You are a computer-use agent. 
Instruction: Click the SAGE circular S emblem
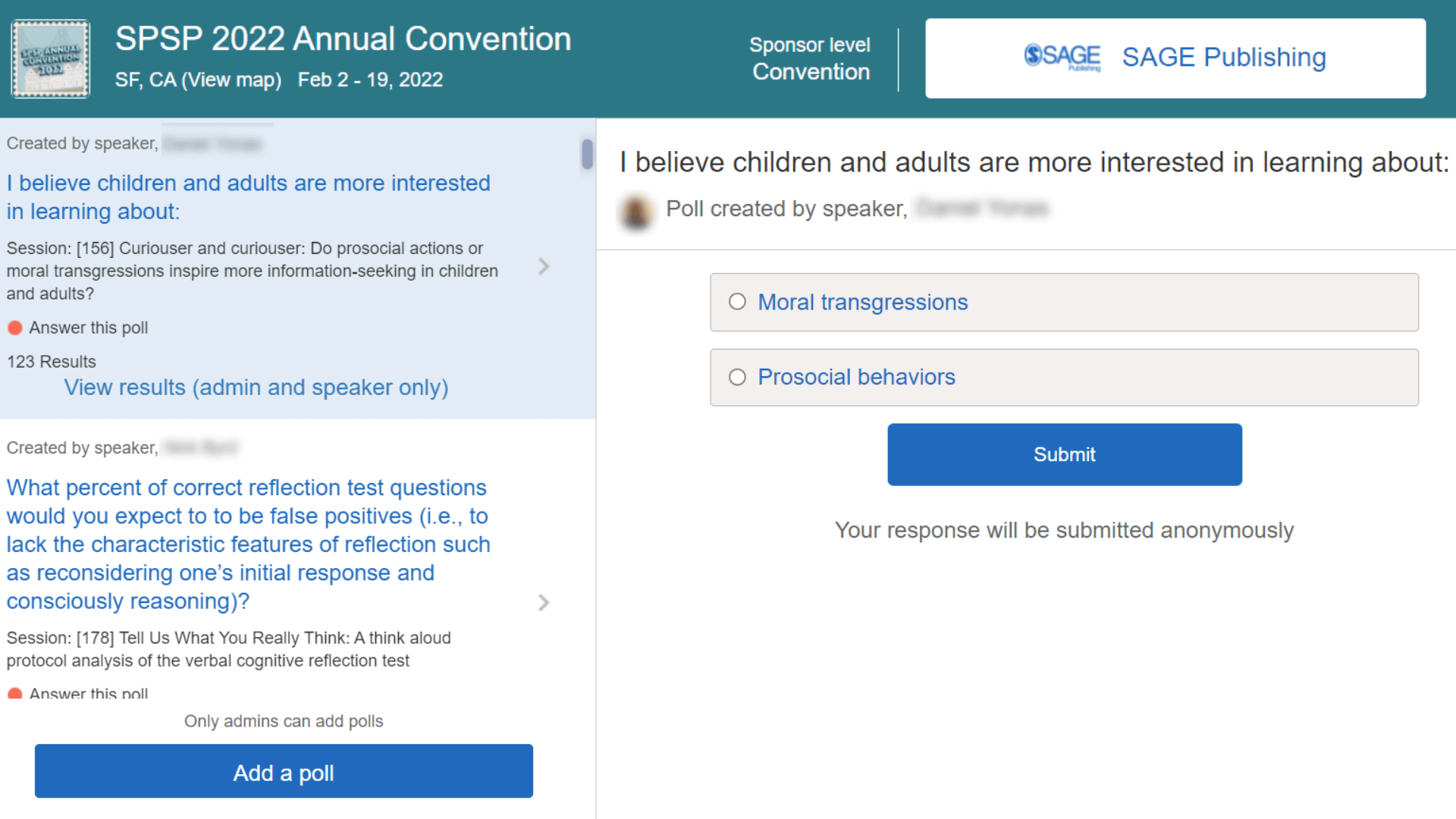pyautogui.click(x=1033, y=55)
